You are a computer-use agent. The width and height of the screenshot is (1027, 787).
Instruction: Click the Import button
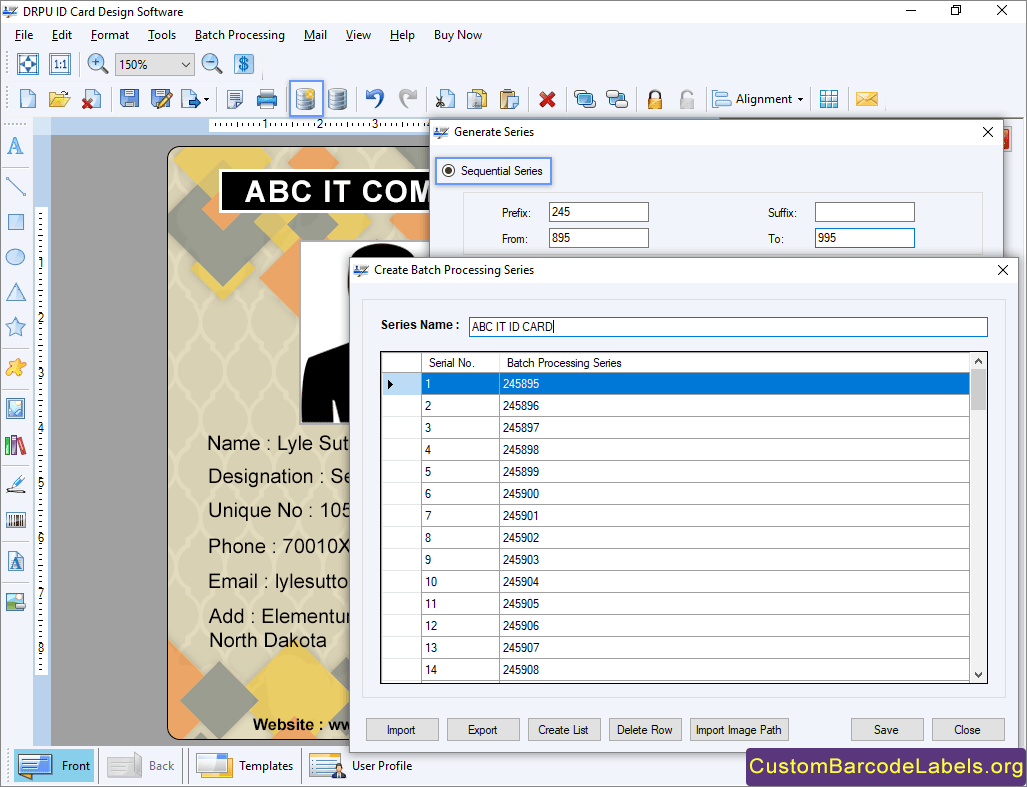click(x=402, y=729)
